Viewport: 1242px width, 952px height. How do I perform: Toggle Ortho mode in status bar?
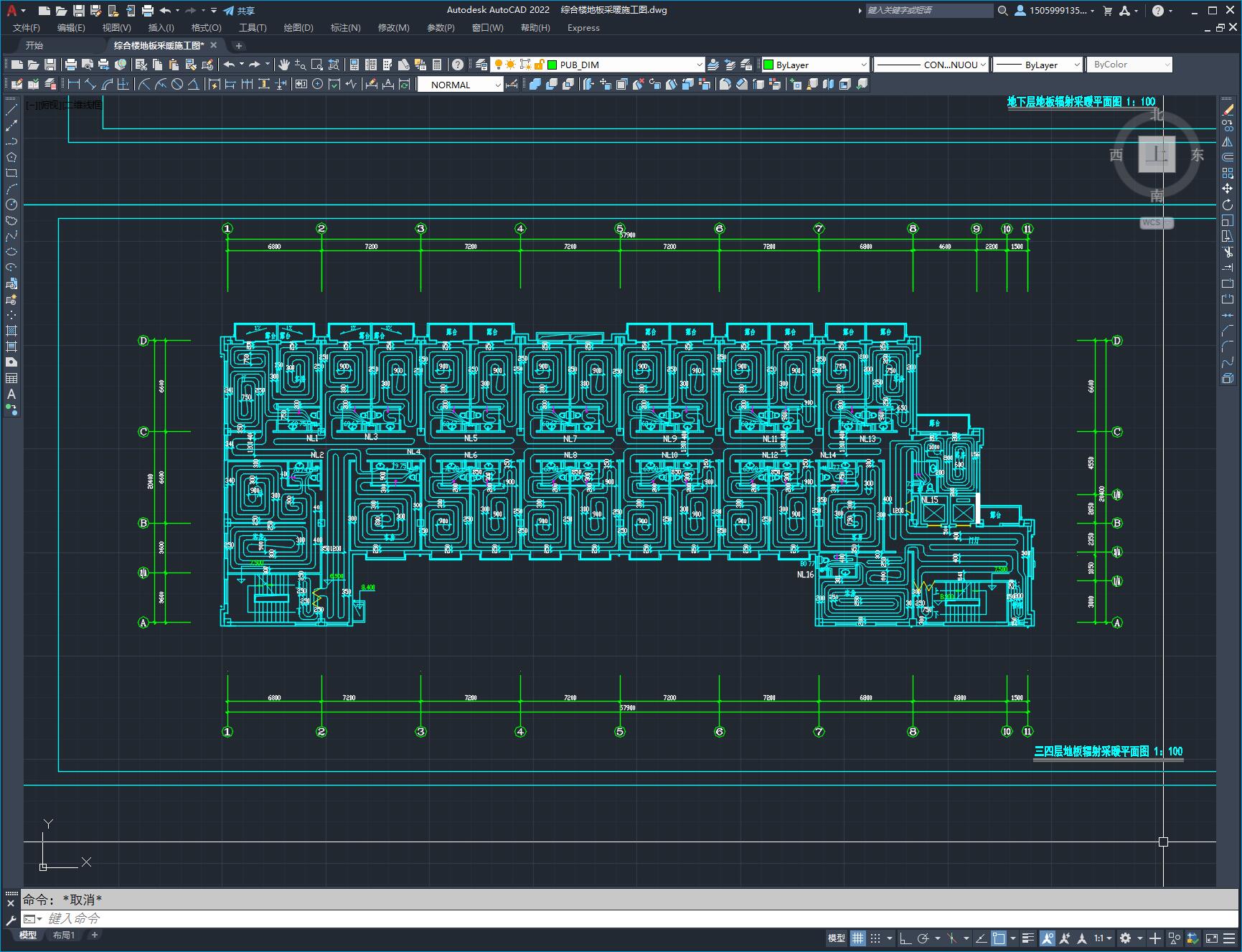click(905, 938)
